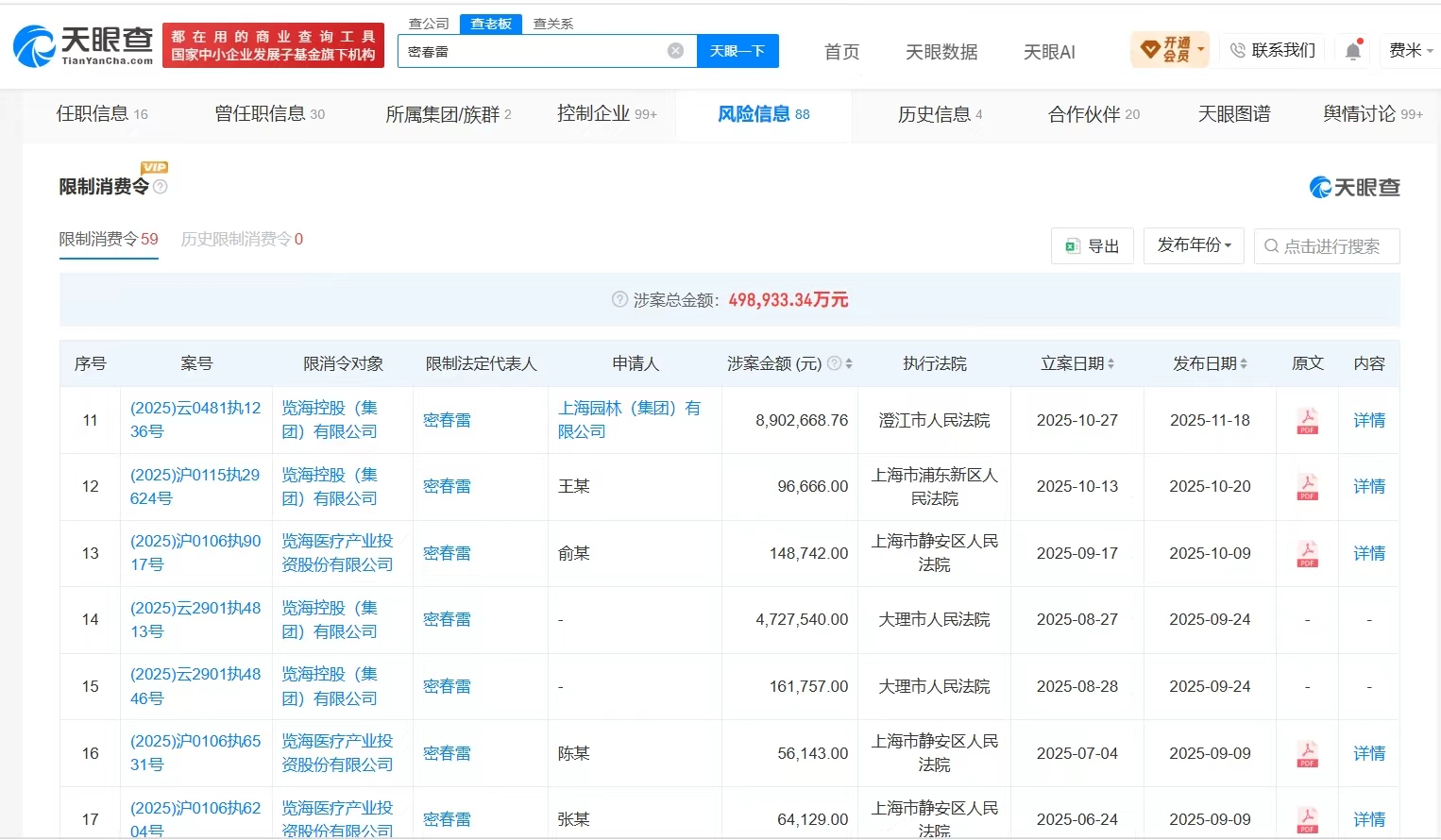
Task: Click the 开通会员 VIP badge
Action: click(1170, 49)
